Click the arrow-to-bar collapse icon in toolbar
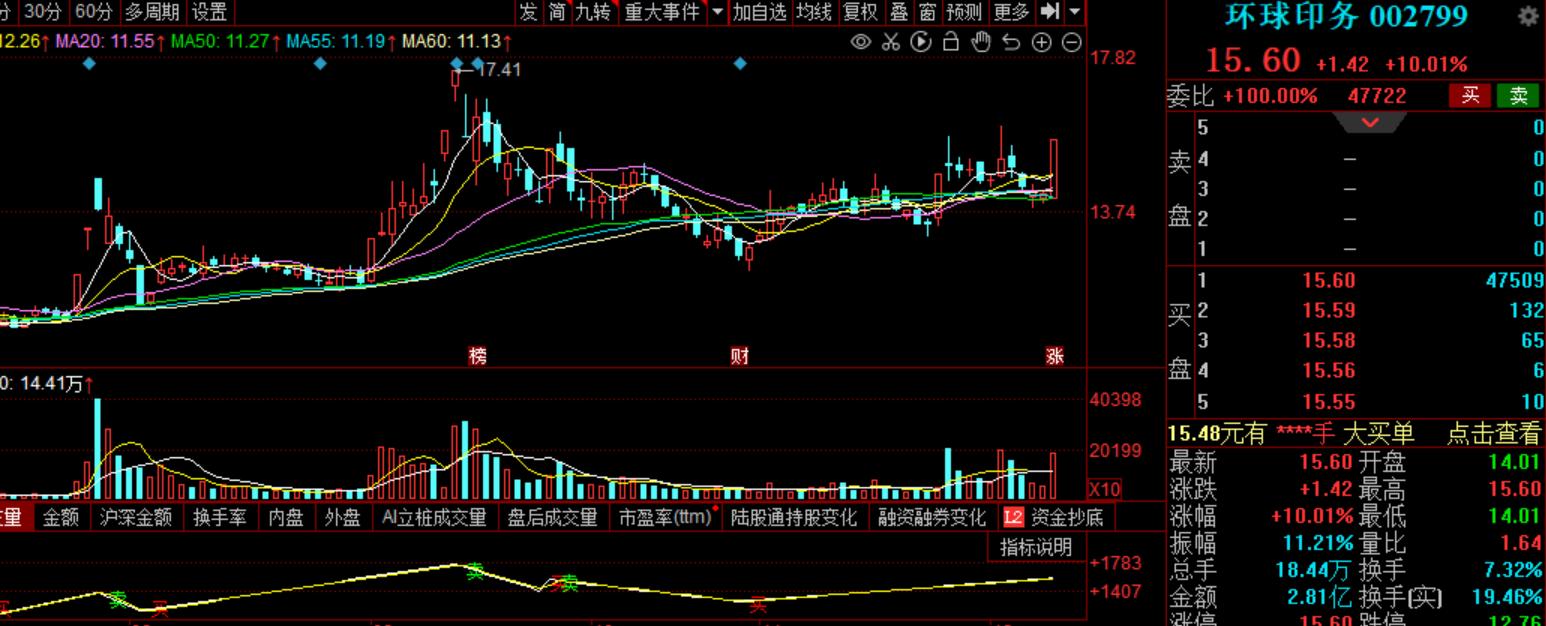The width and height of the screenshot is (1546, 626). pyautogui.click(x=1049, y=12)
